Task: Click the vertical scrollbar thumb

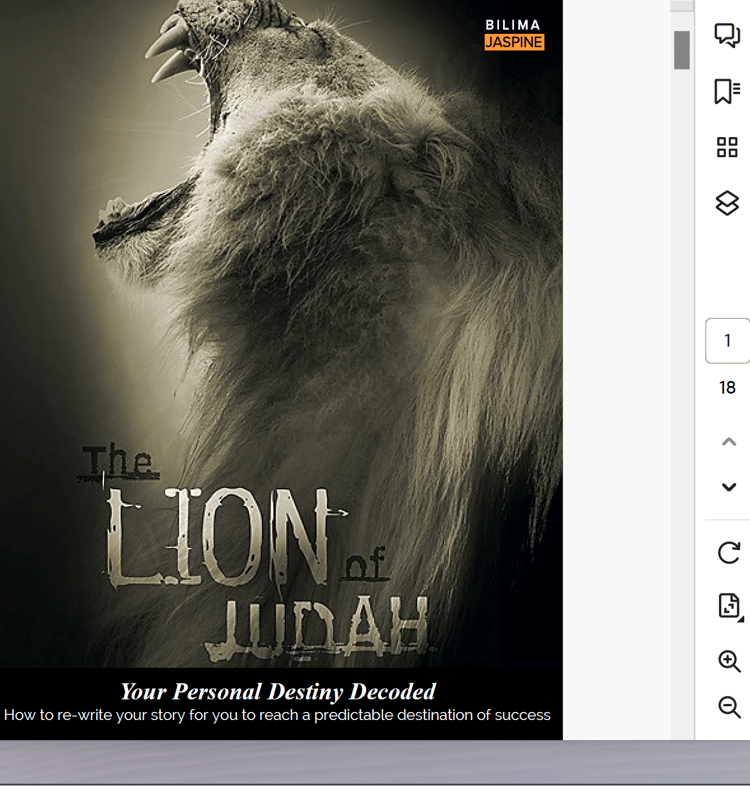Action: (682, 50)
